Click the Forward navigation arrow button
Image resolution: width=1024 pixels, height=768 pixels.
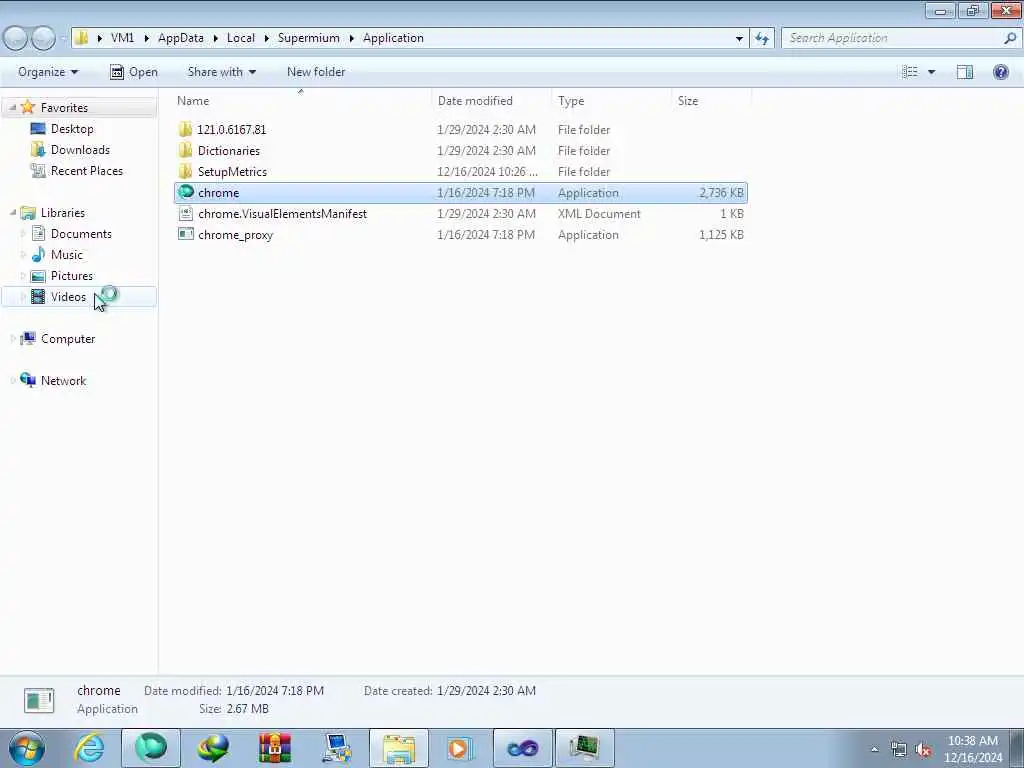pyautogui.click(x=44, y=38)
